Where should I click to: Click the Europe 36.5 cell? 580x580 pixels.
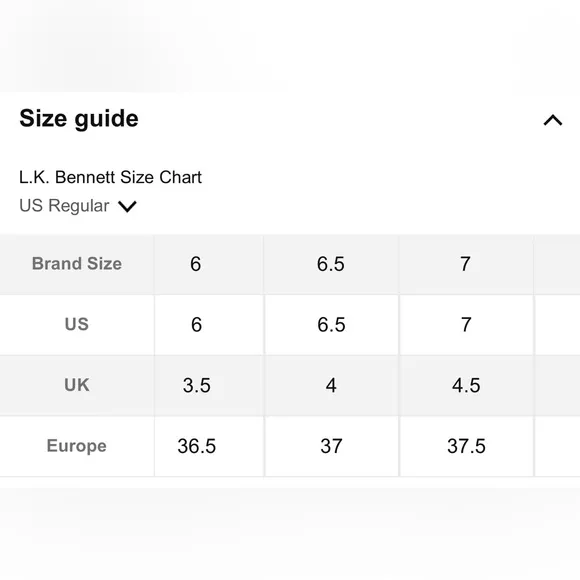[x=209, y=446]
